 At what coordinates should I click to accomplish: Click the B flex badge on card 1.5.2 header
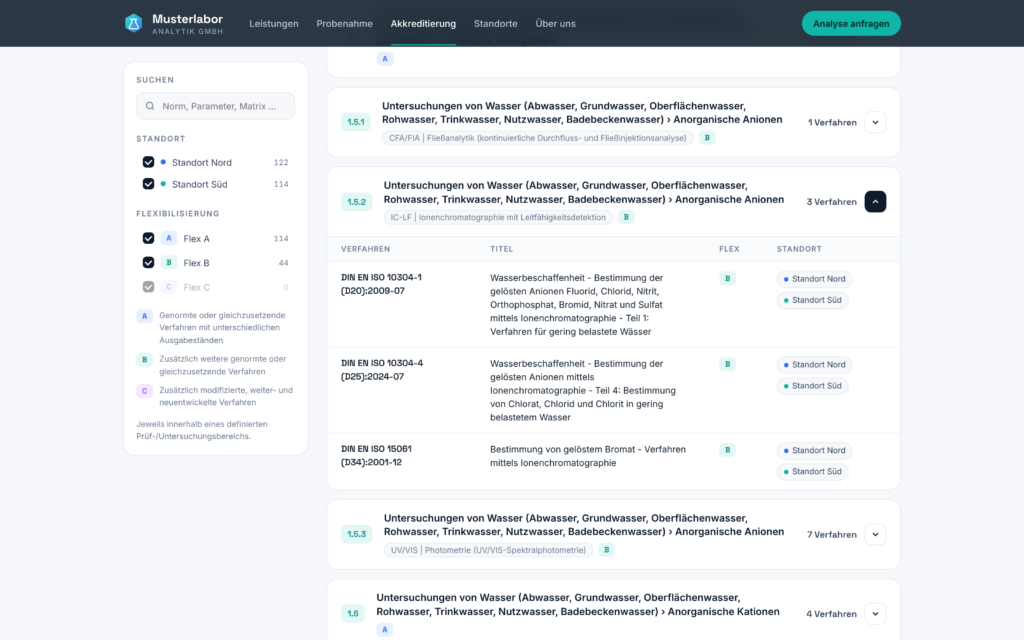(x=626, y=217)
